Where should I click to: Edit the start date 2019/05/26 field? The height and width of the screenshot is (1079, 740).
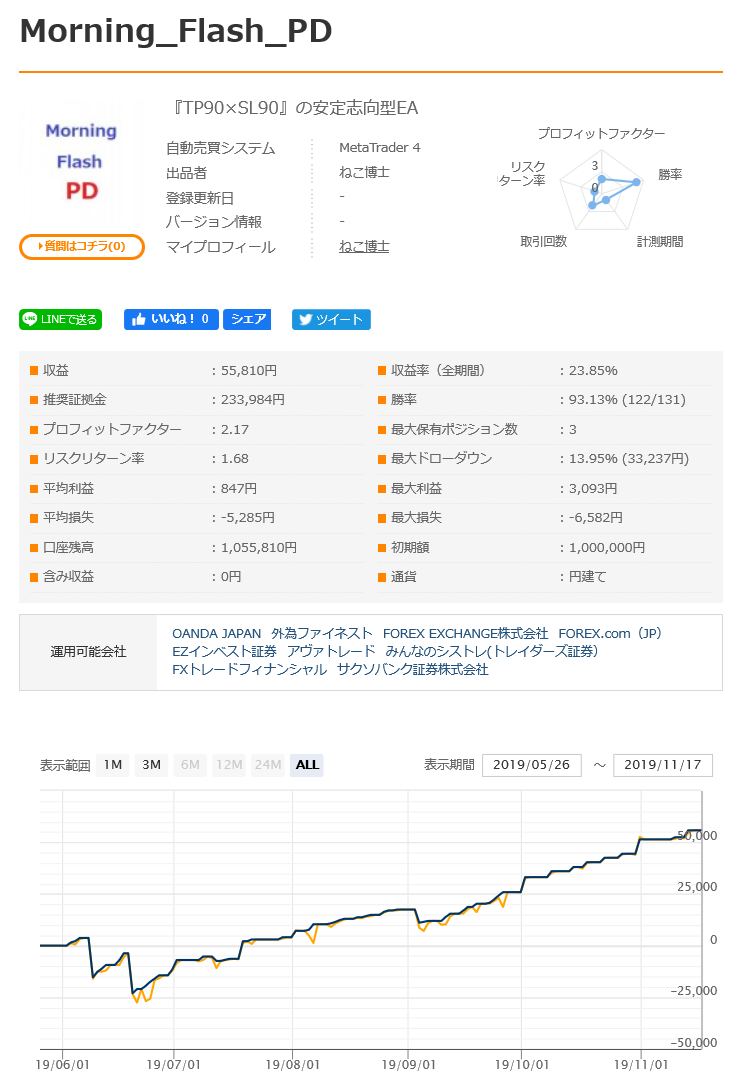532,765
